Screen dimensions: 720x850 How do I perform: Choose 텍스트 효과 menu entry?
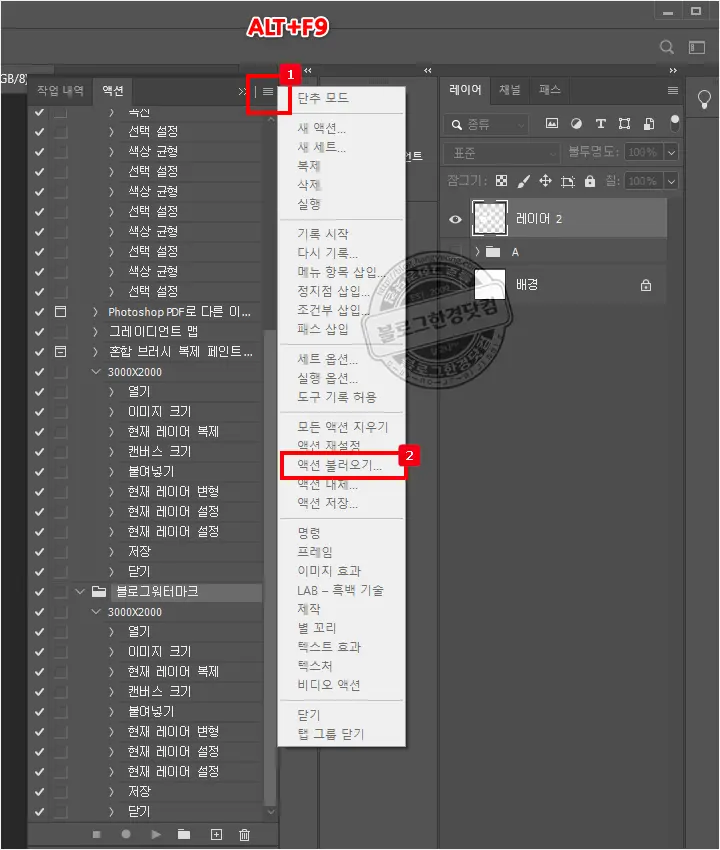329,647
